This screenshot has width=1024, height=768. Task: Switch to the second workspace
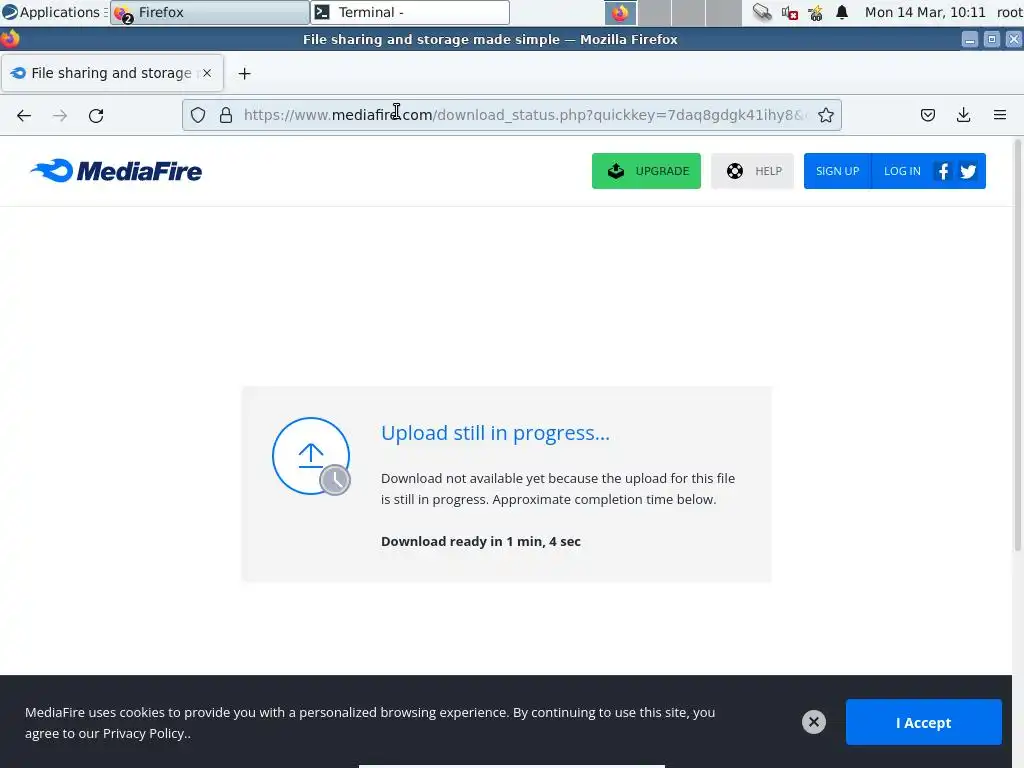click(654, 12)
